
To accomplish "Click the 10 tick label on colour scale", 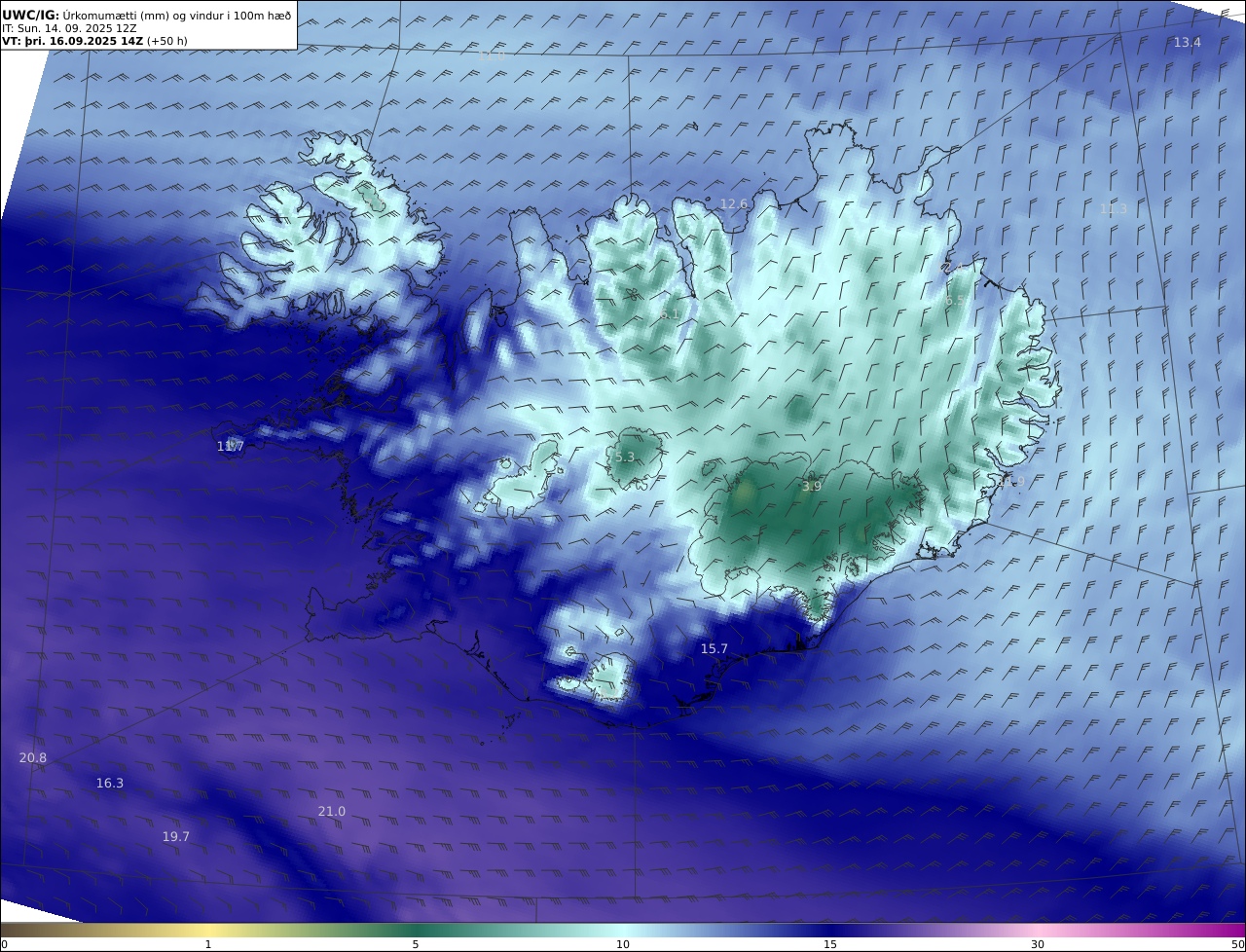I will coord(623,944).
